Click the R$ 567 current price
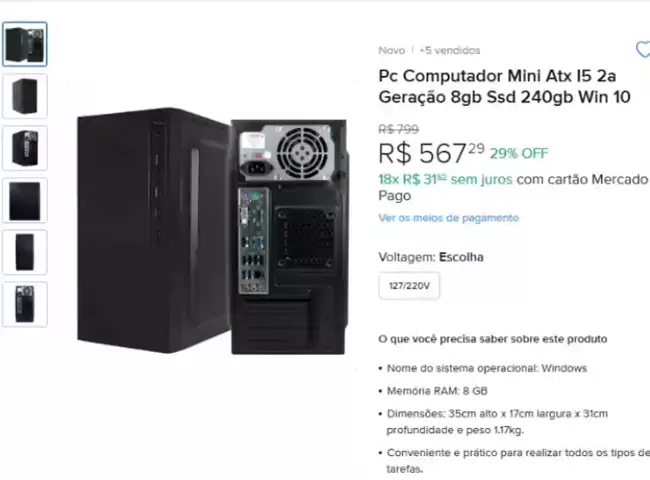 tap(431, 153)
